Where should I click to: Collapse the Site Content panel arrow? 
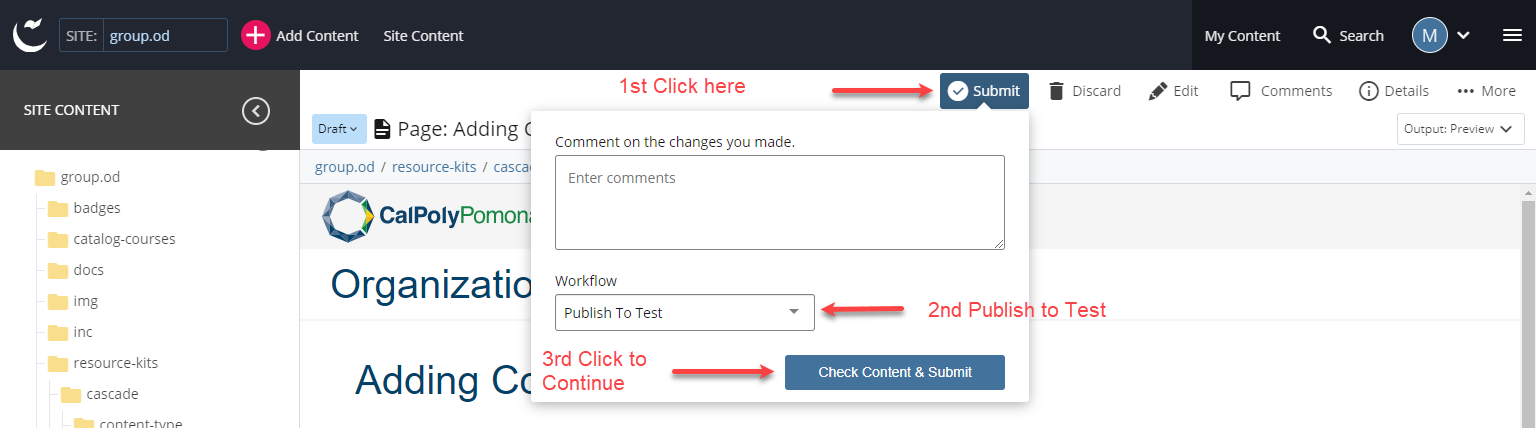coord(256,110)
